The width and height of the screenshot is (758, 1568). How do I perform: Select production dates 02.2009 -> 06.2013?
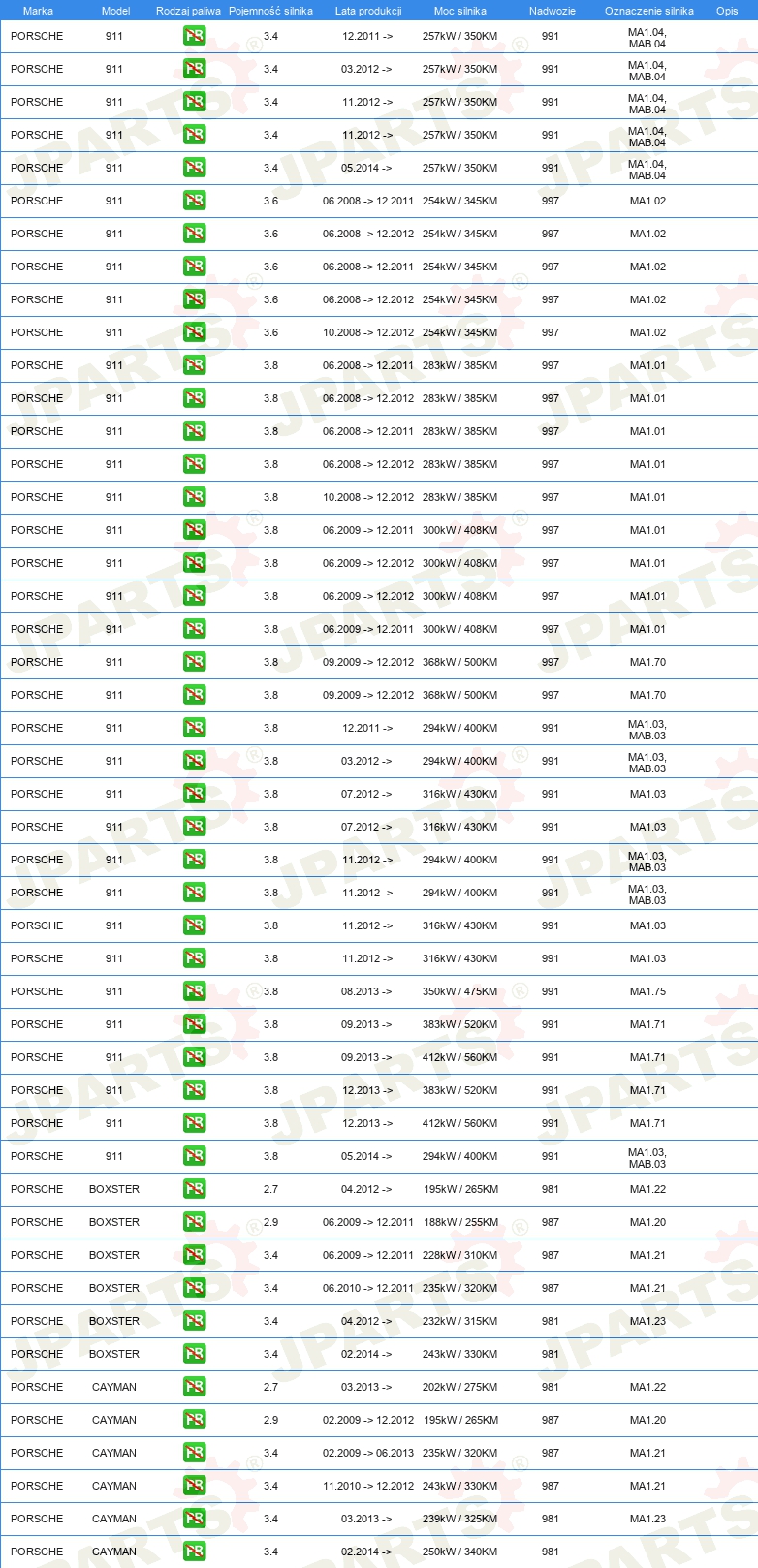tap(368, 1453)
